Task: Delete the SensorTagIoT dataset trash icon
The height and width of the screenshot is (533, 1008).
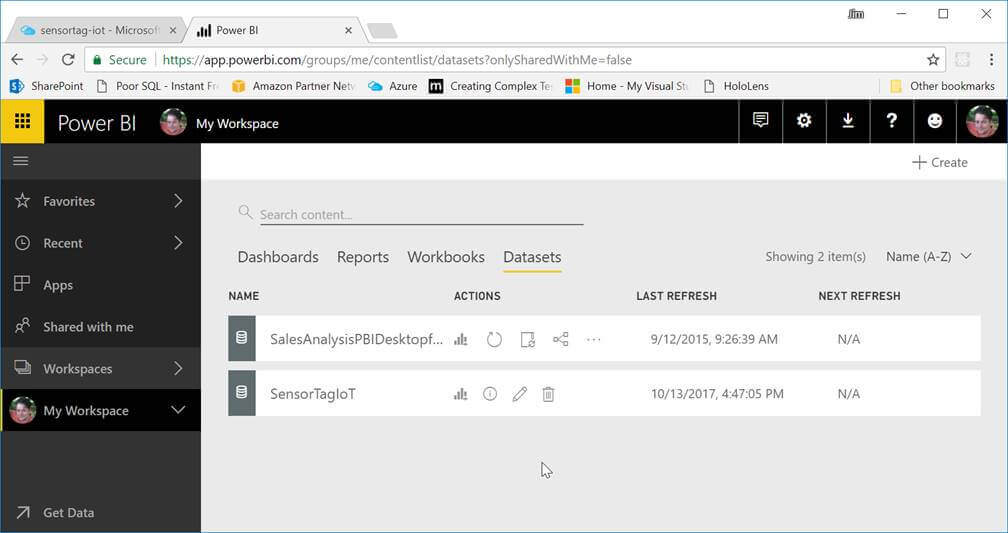Action: pos(548,393)
